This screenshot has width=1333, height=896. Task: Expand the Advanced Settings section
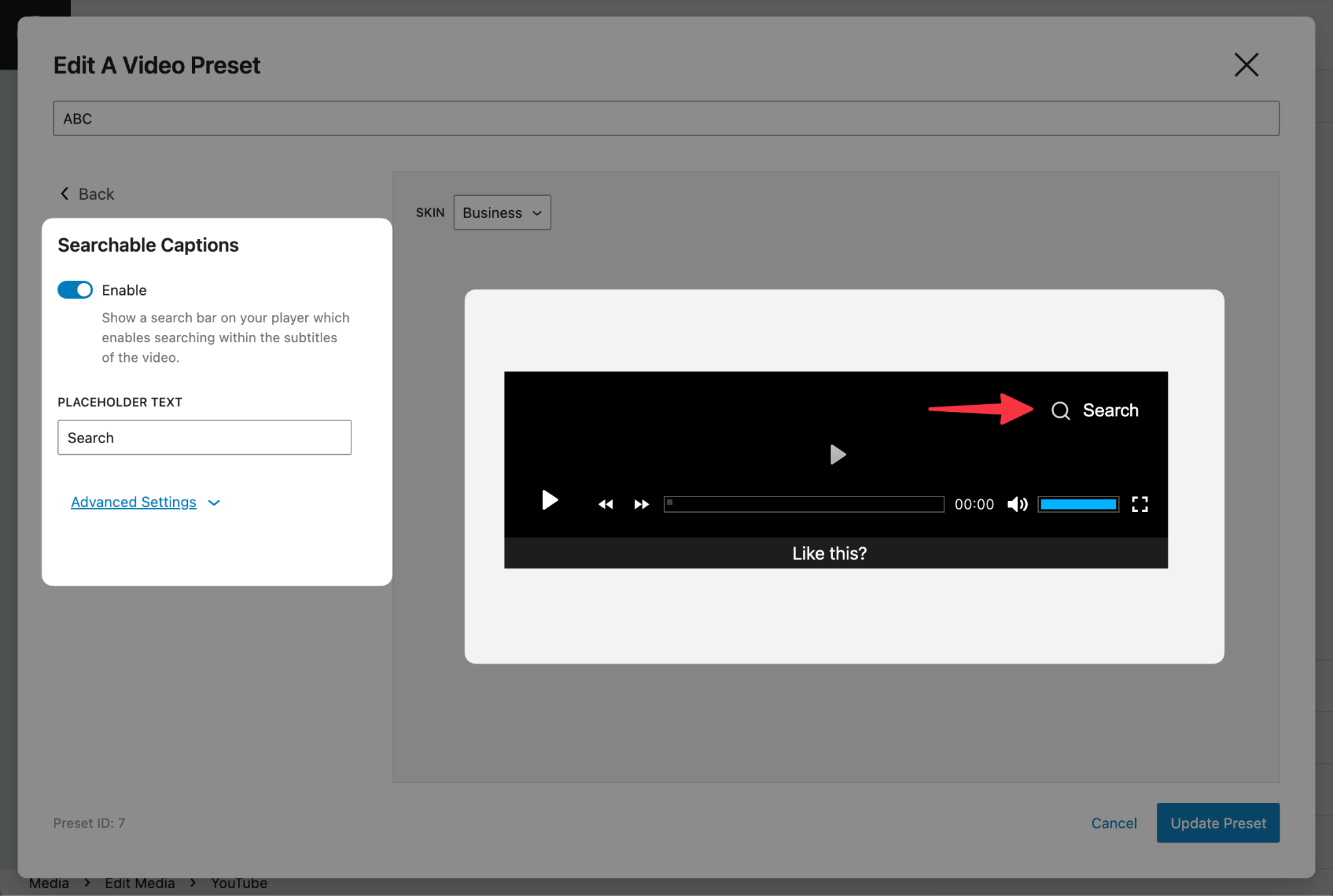133,502
